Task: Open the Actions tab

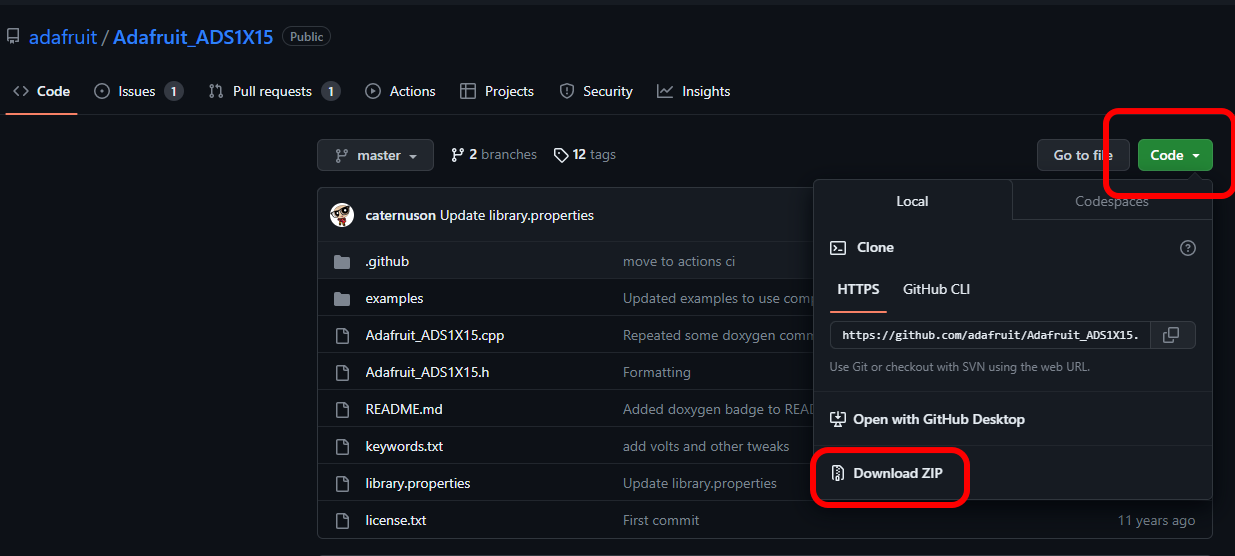Action: pyautogui.click(x=400, y=91)
